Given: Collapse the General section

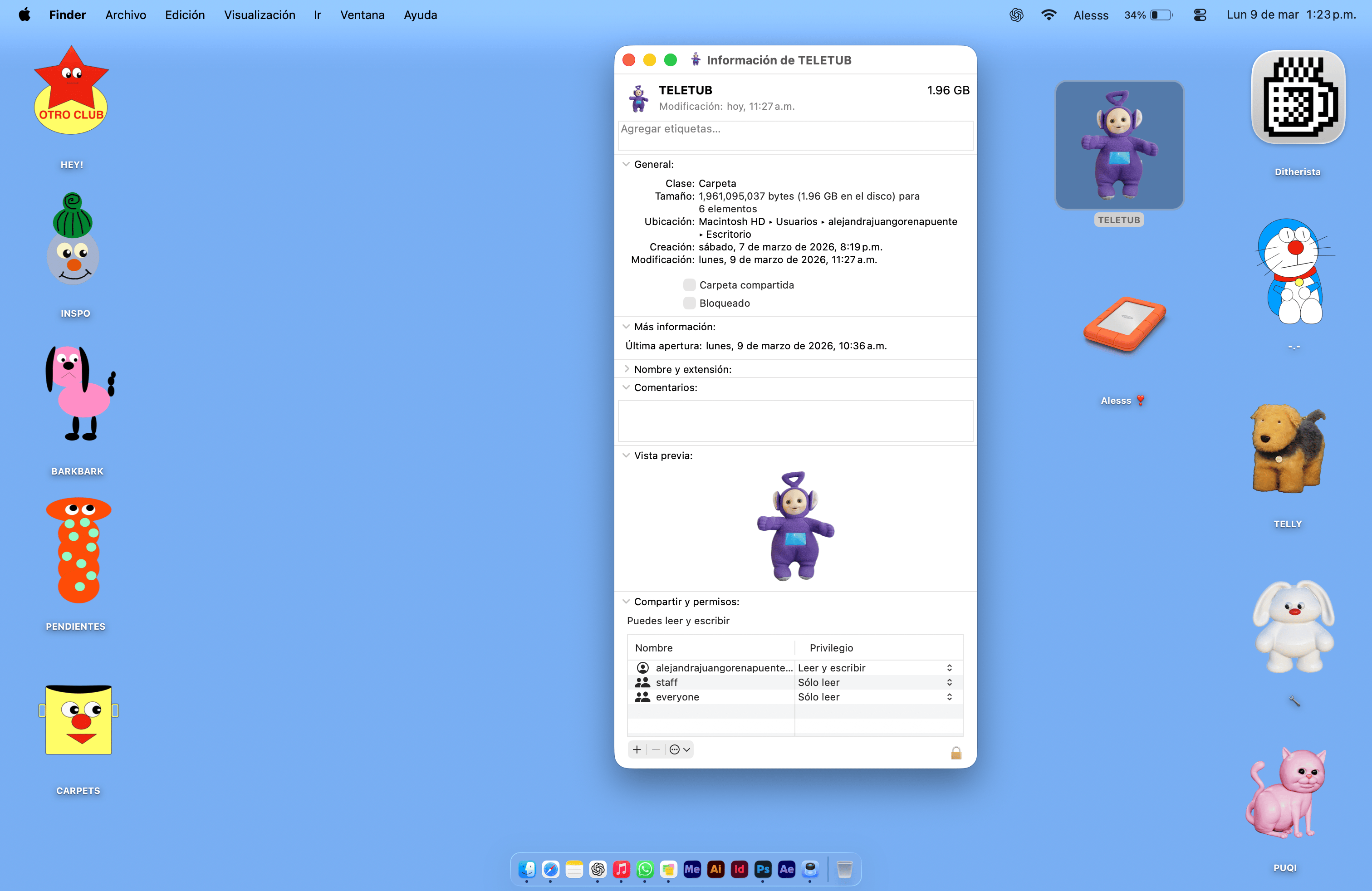Looking at the screenshot, I should (x=626, y=164).
